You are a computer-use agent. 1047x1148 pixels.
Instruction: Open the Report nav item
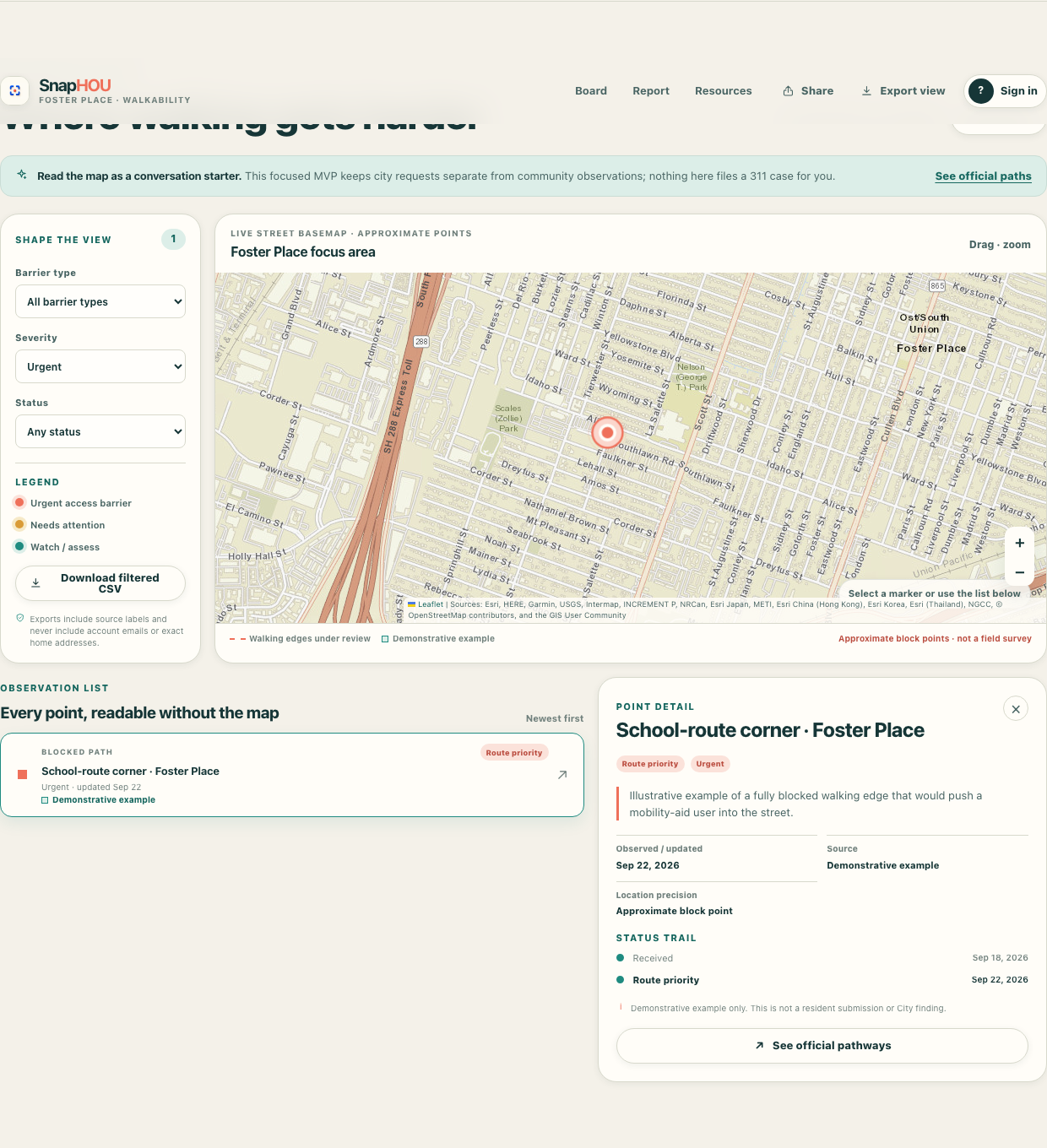[x=651, y=91]
